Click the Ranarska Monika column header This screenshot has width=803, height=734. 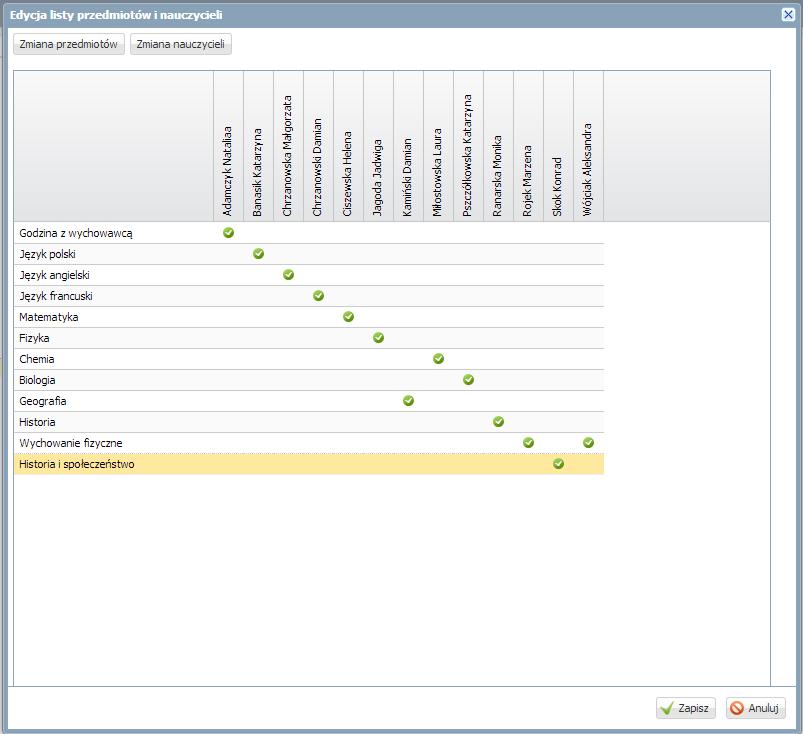498,146
